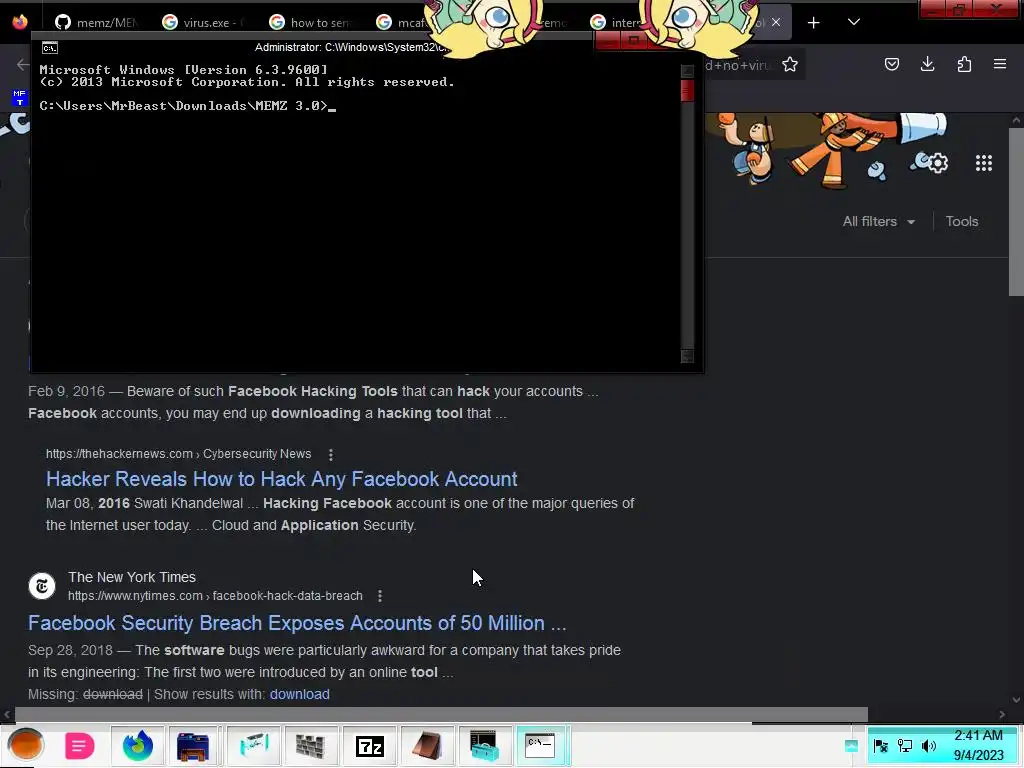Image resolution: width=1024 pixels, height=768 pixels.
Task: Open the Firefox extensions puzzle icon
Action: [x=964, y=64]
